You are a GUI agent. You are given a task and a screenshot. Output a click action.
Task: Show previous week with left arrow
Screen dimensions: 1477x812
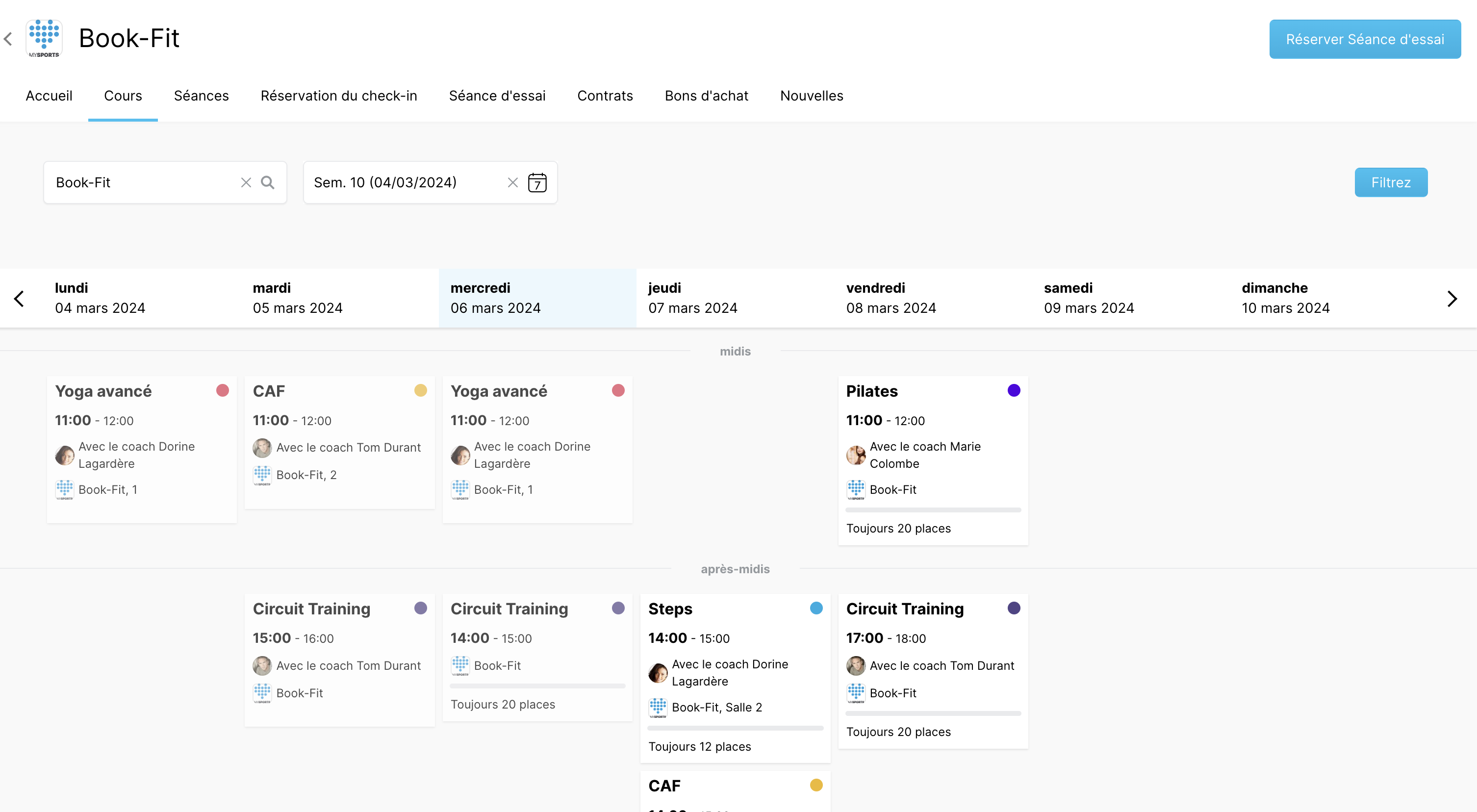(x=19, y=298)
